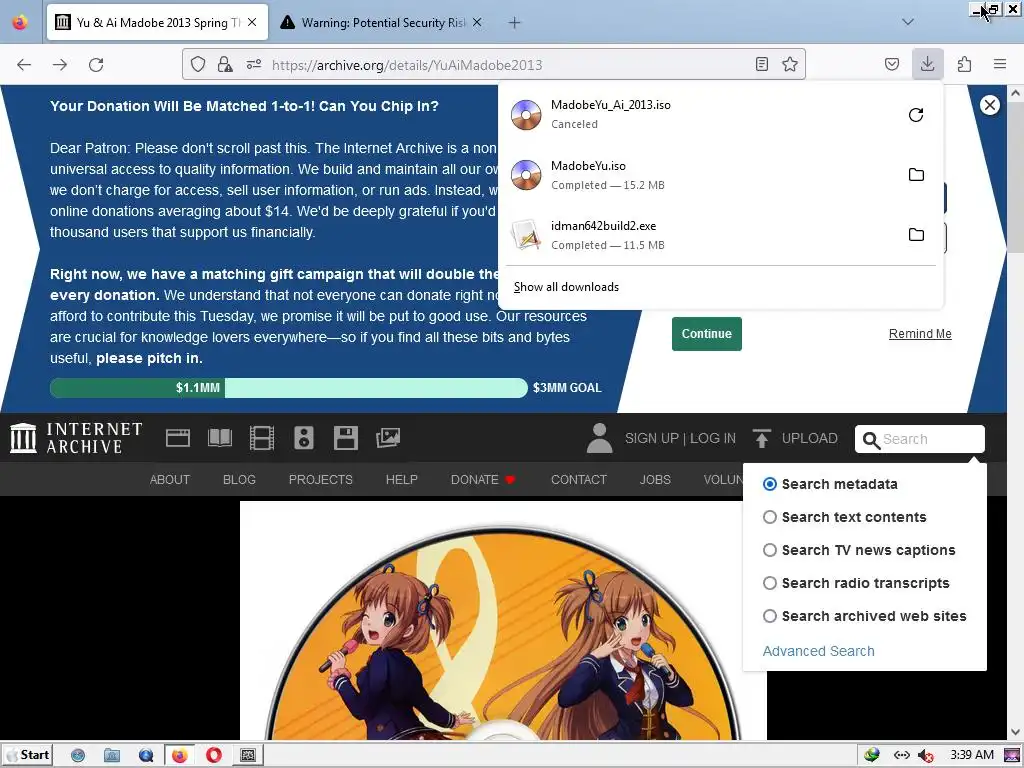The image size is (1024, 768).
Task: Focus the Internet Archive search field
Action: [x=920, y=439]
